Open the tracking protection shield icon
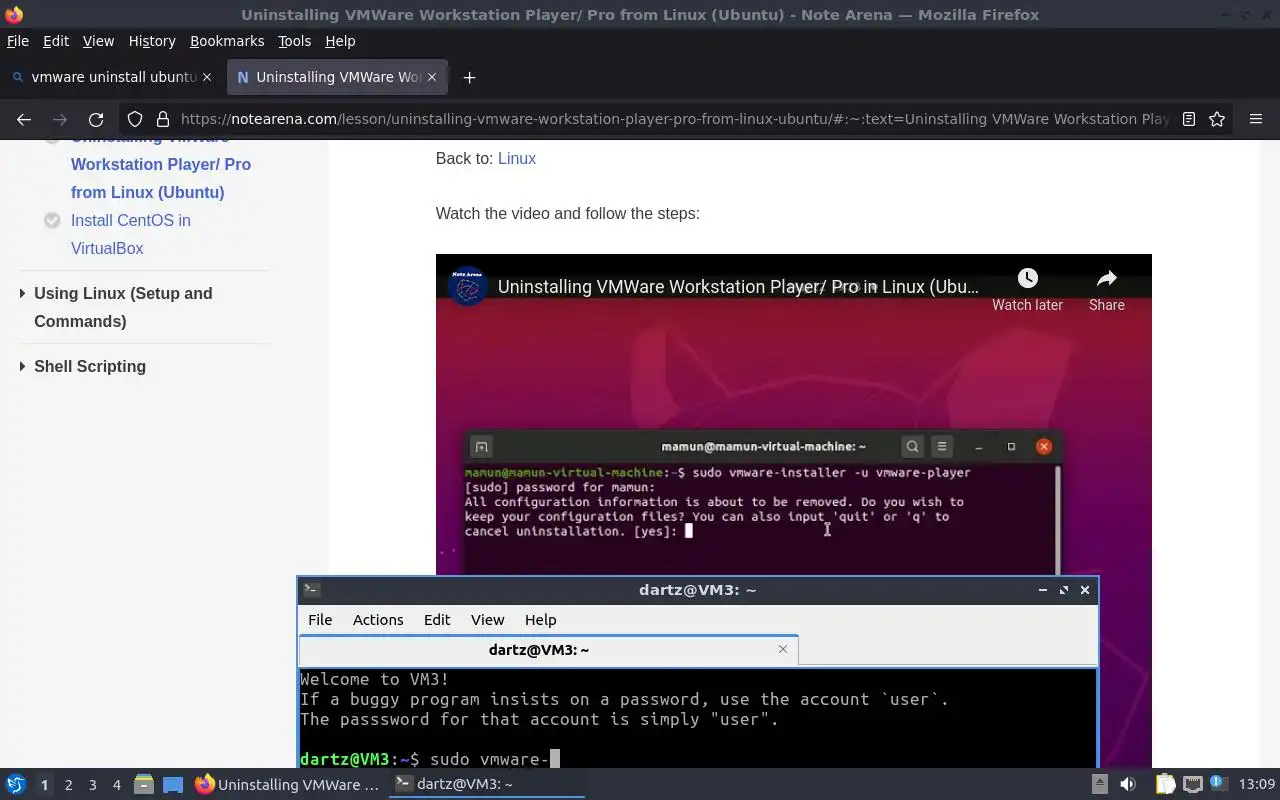Image resolution: width=1280 pixels, height=800 pixels. (x=135, y=119)
